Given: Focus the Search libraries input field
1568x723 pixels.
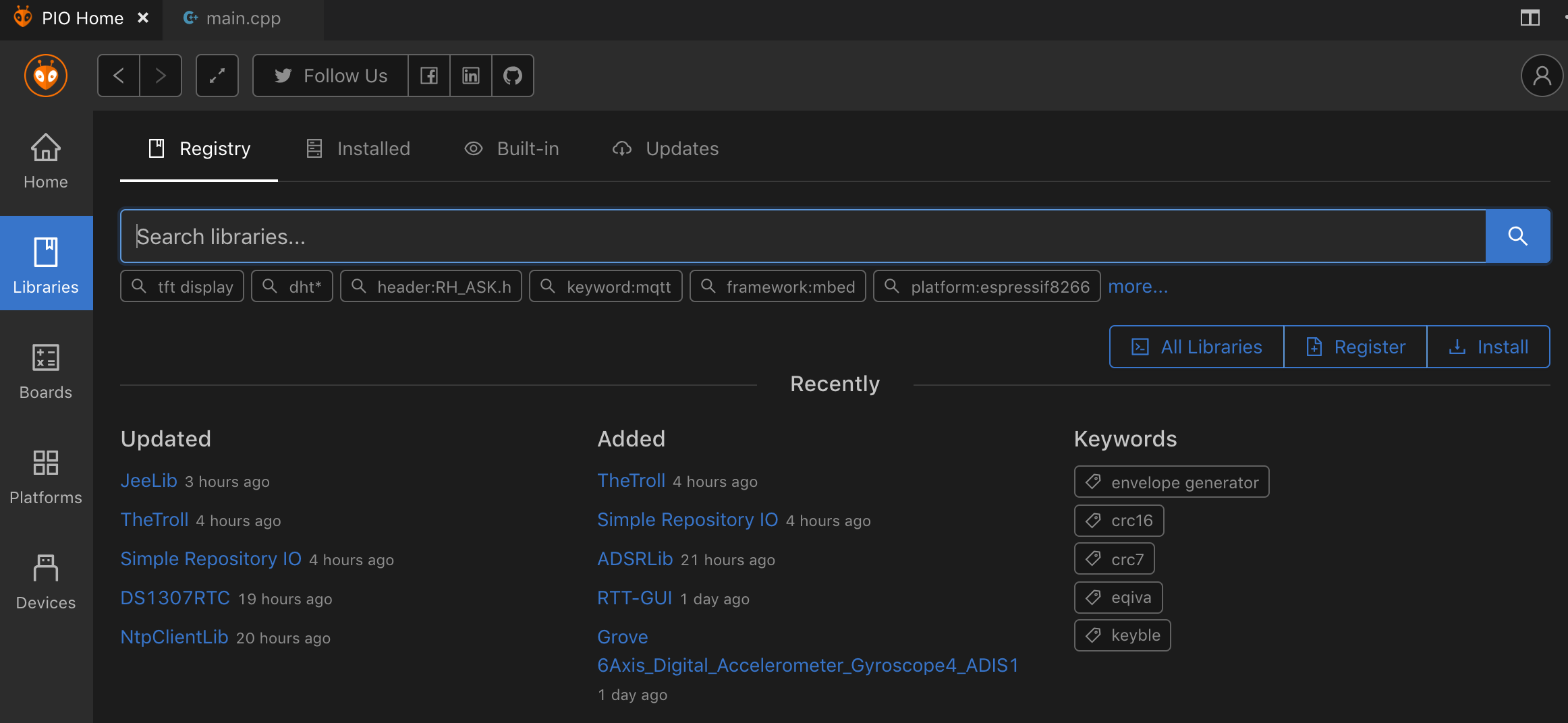Looking at the screenshot, I should pos(803,236).
